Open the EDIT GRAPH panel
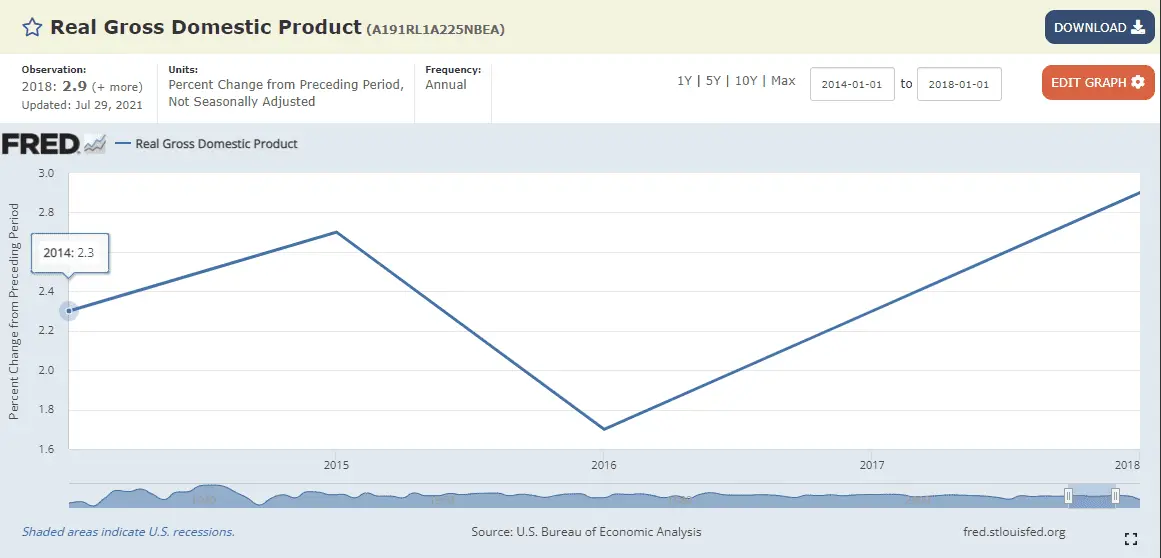This screenshot has width=1161, height=558. 1098,82
